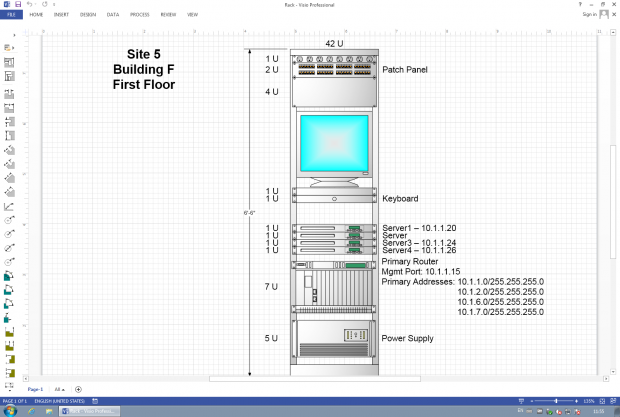Open the Undo history dropdown arrow
This screenshot has width=620, height=417.
pos(35,5)
